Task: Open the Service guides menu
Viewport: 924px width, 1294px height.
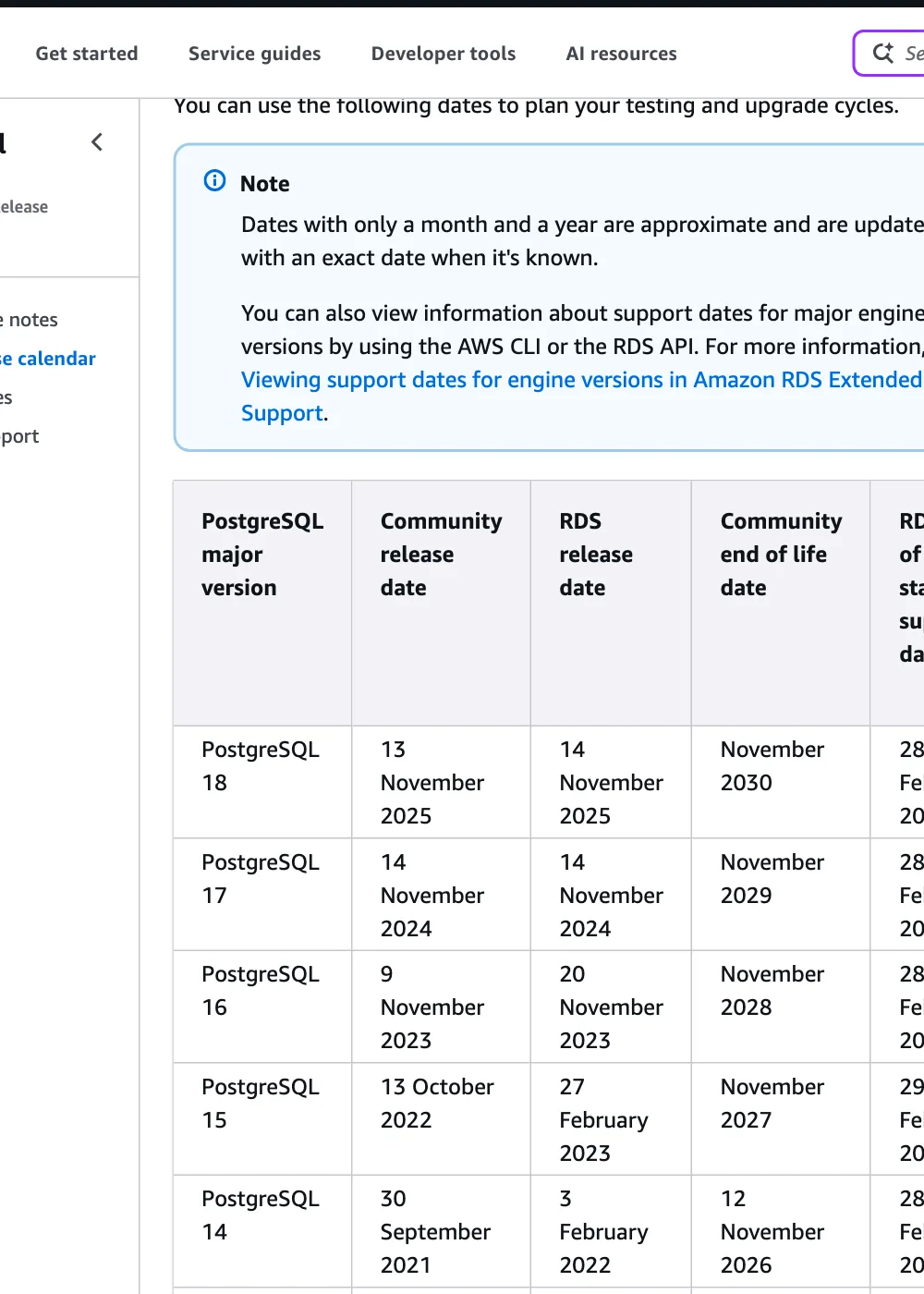Action: point(255,54)
